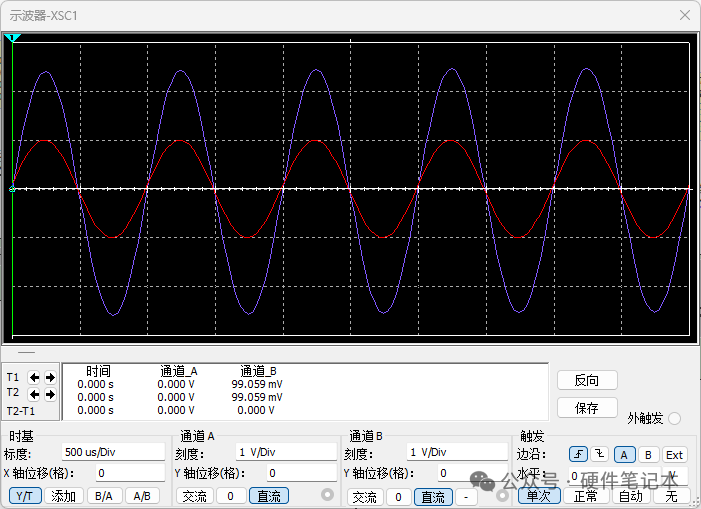
Task: Click the 保存 save button
Action: pyautogui.click(x=587, y=408)
